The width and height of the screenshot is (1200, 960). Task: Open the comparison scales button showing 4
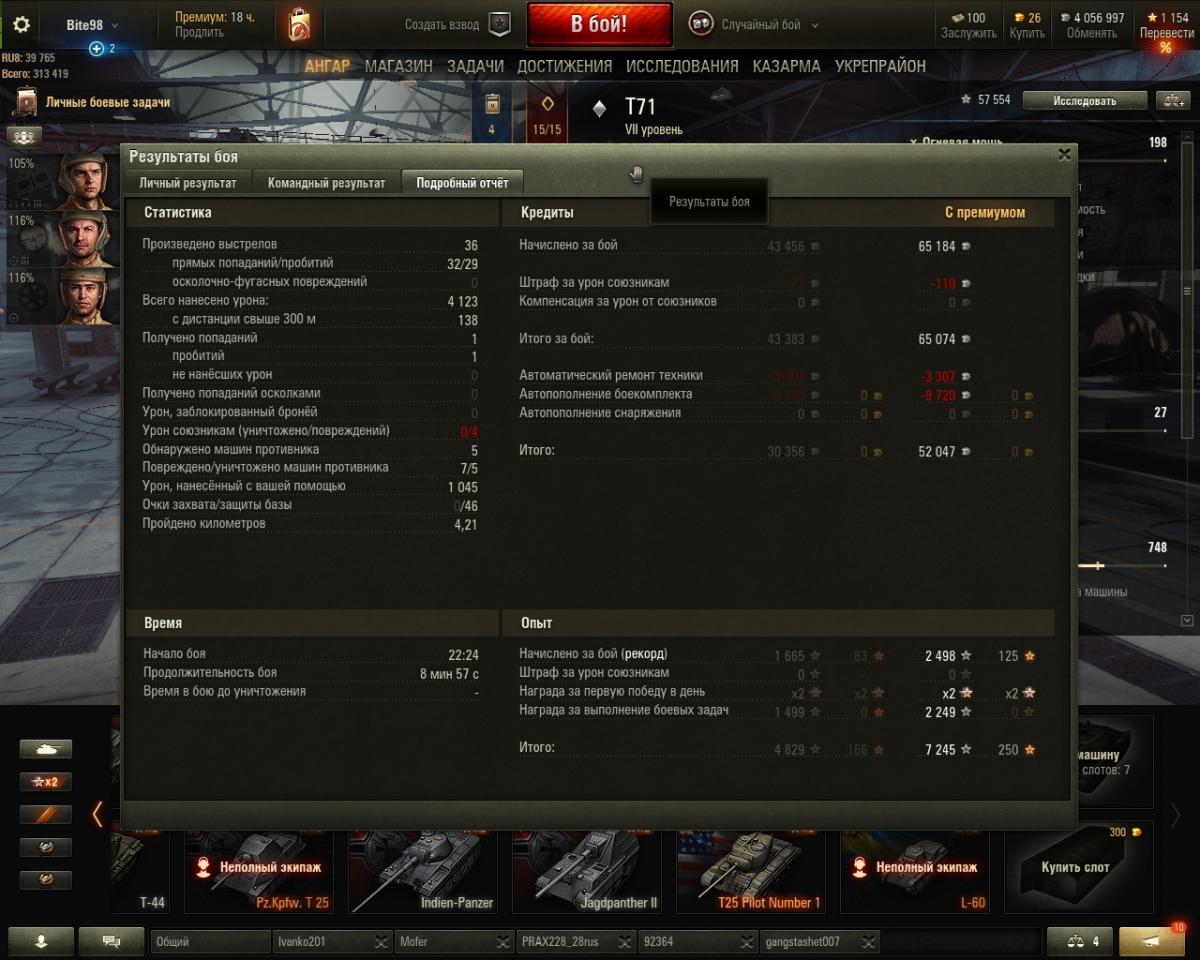pos(1080,941)
